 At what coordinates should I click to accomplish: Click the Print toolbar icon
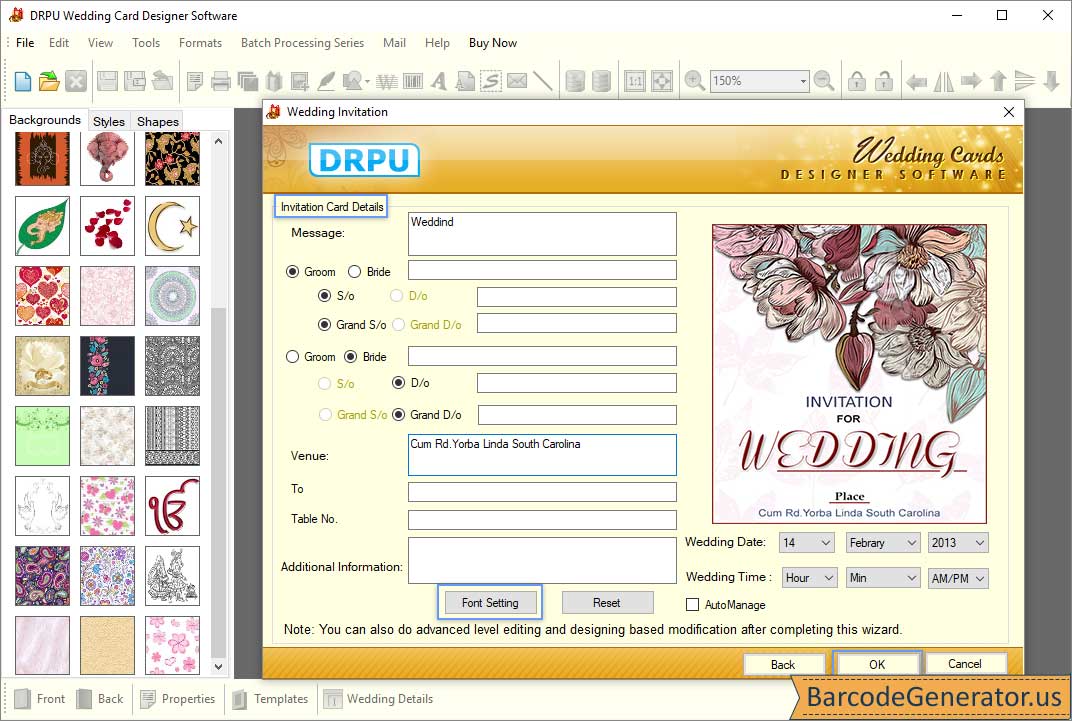pyautogui.click(x=221, y=81)
